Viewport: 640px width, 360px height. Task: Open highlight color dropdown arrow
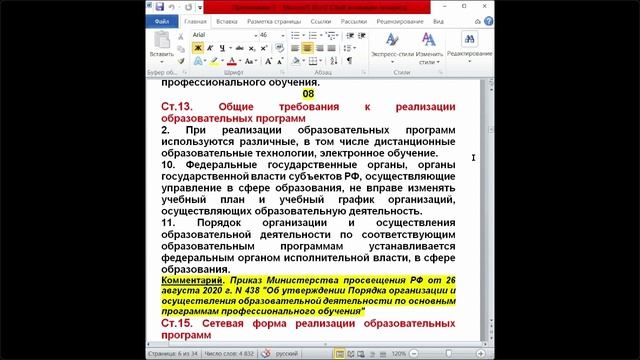pyautogui.click(x=222, y=61)
